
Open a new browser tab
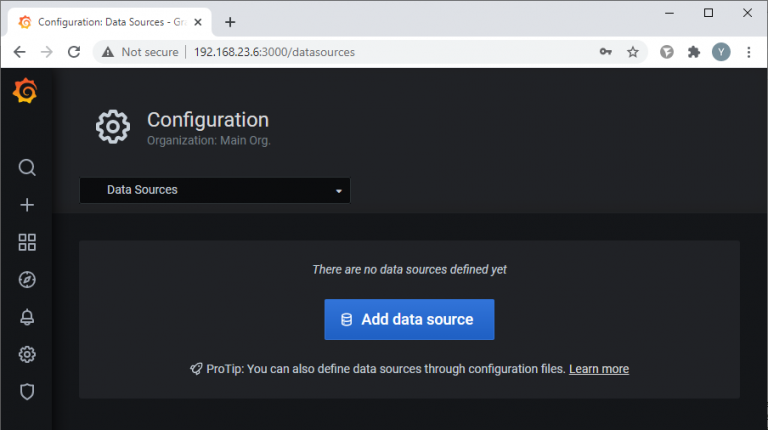(x=230, y=21)
